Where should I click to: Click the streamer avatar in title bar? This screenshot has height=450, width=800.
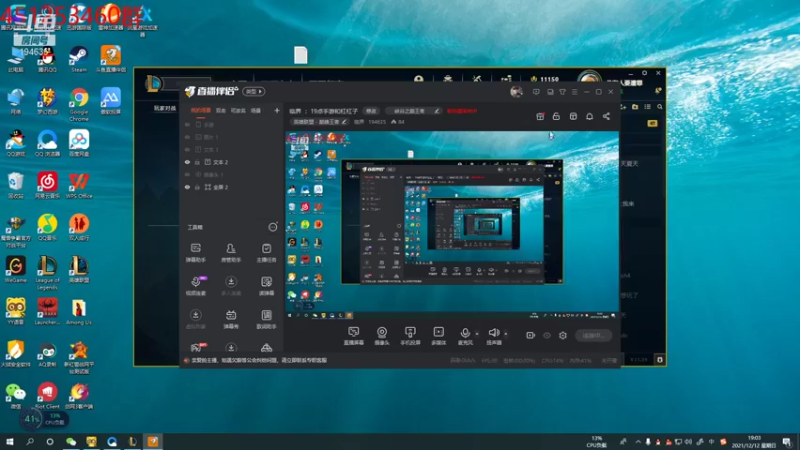(516, 92)
